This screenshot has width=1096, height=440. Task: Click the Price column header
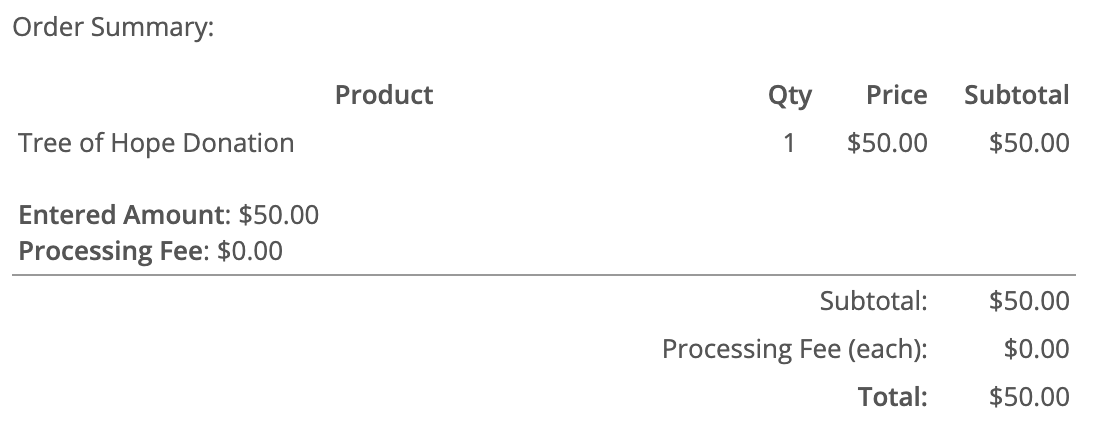(x=896, y=95)
